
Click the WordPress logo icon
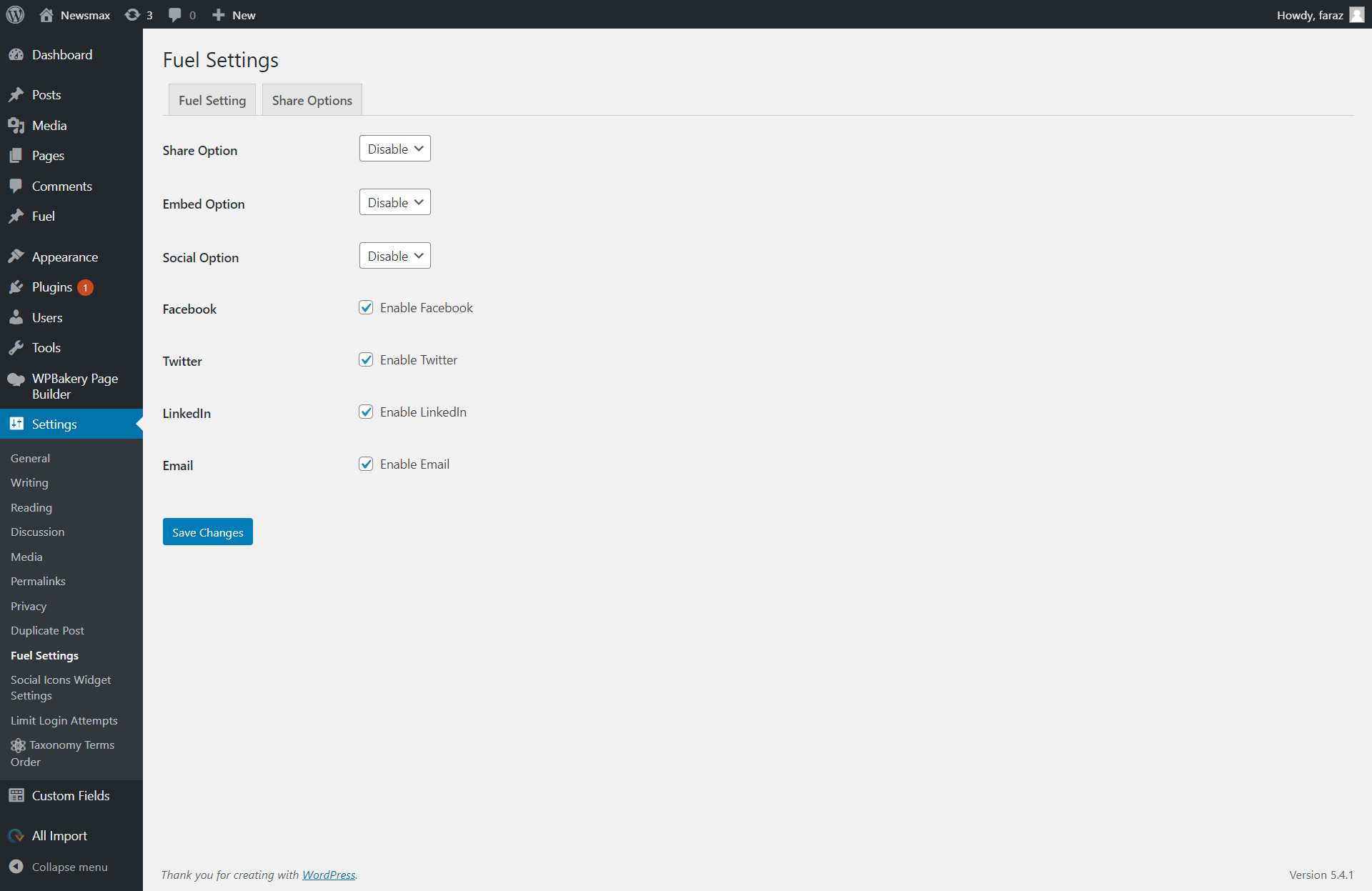tap(15, 14)
